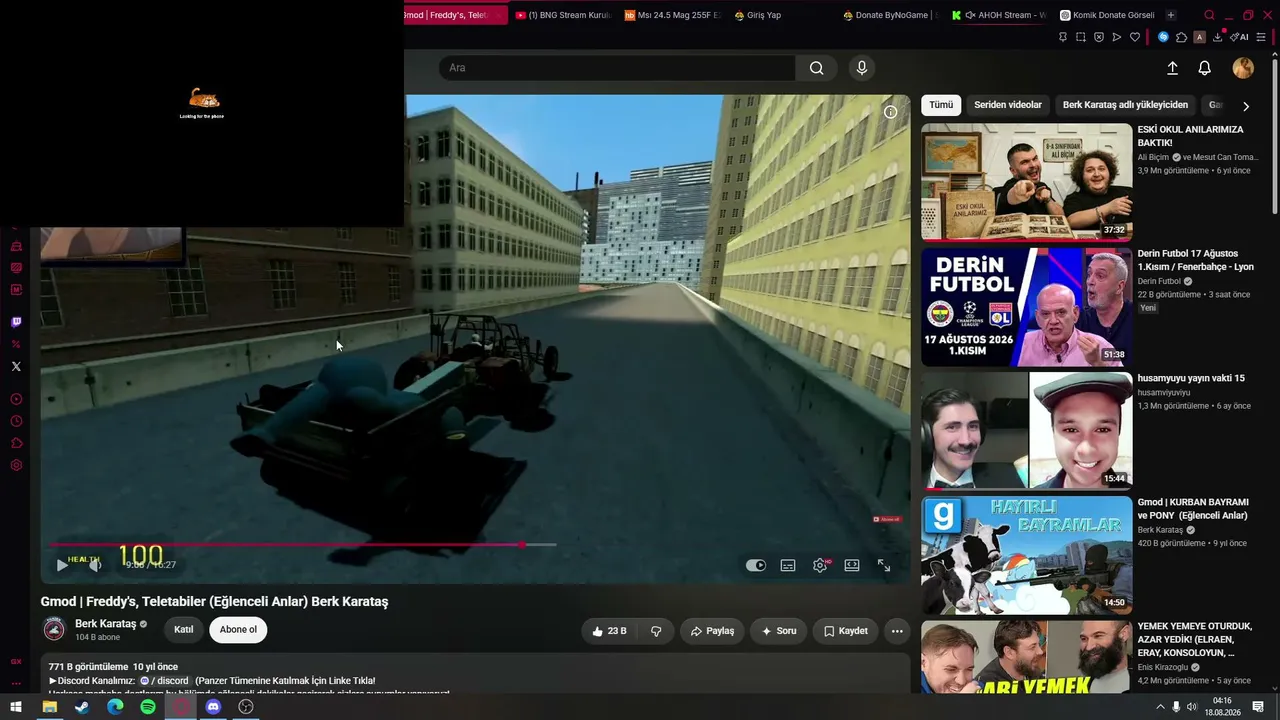Image resolution: width=1280 pixels, height=720 pixels.
Task: Click the 'Katıl' join button
Action: click(x=184, y=630)
